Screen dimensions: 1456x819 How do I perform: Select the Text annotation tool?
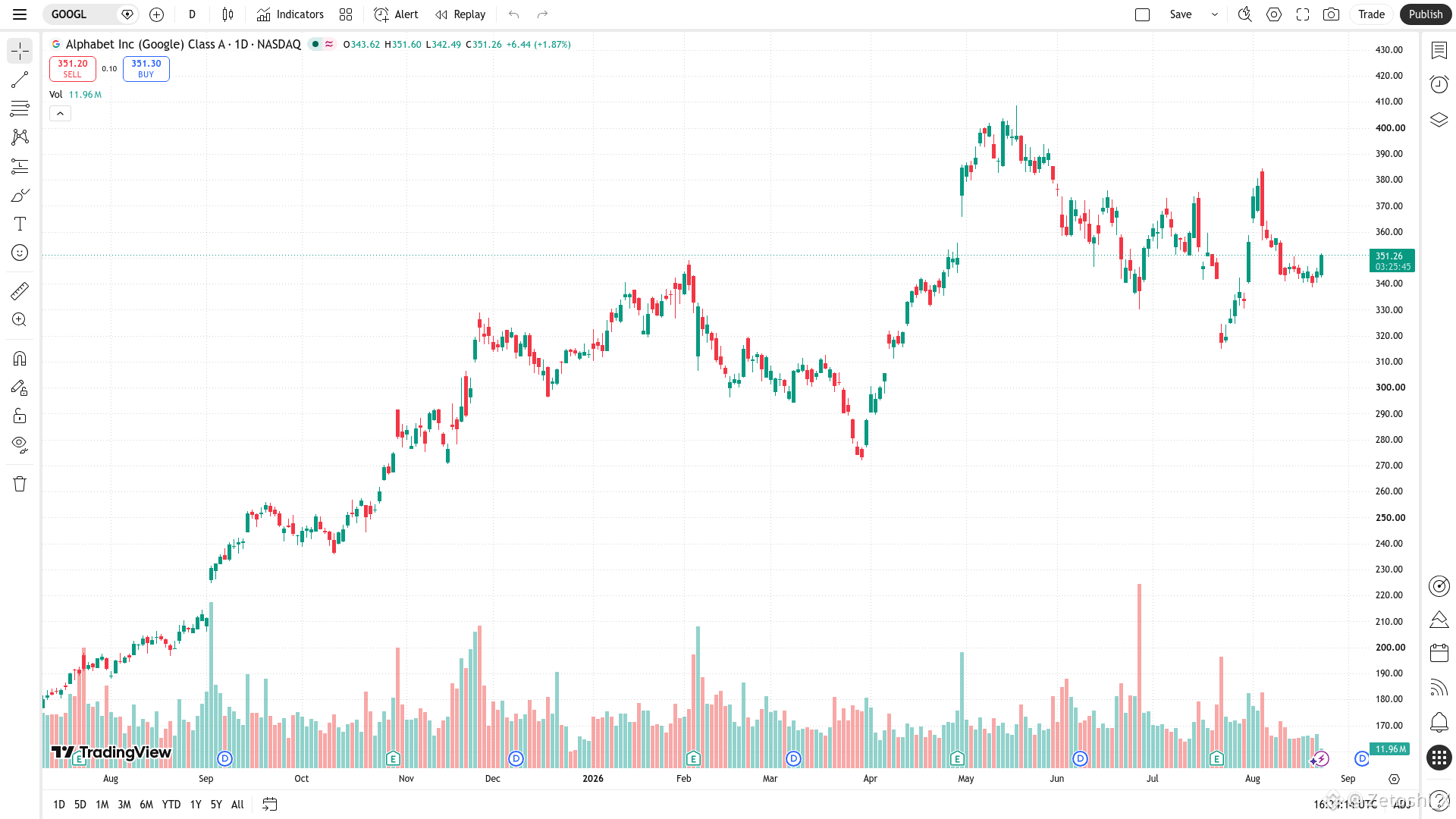point(20,224)
